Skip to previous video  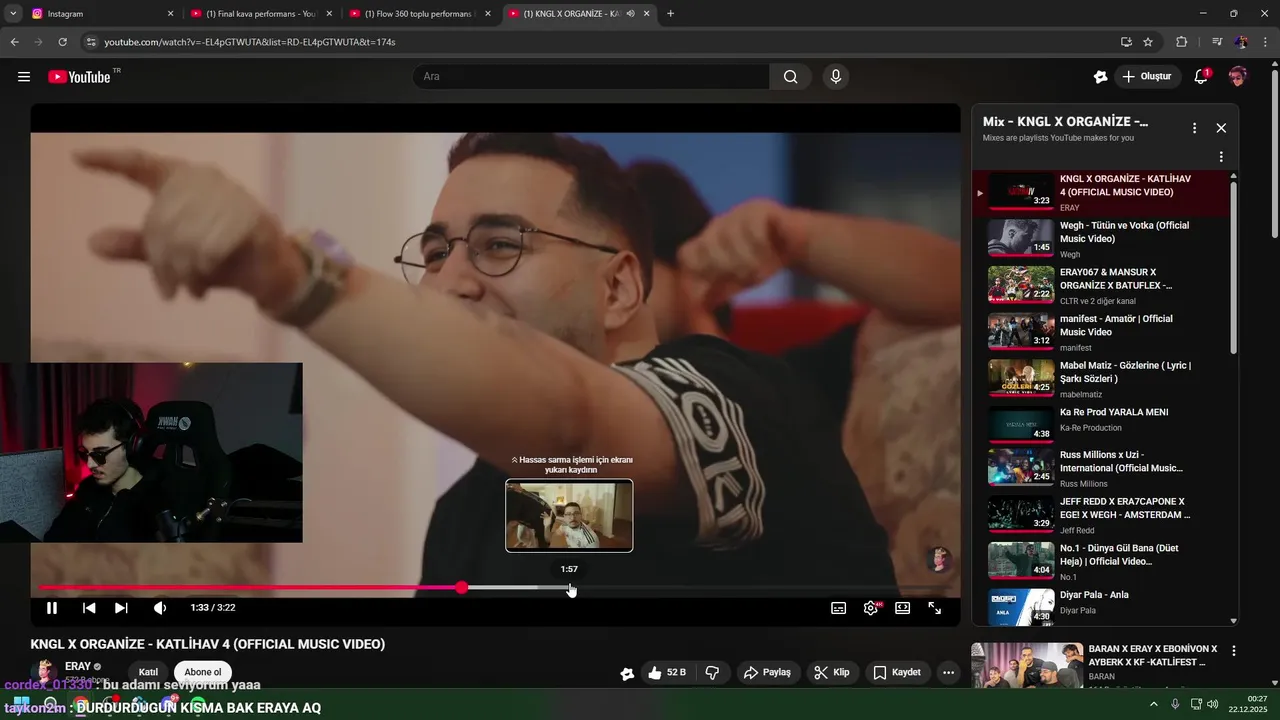click(89, 608)
